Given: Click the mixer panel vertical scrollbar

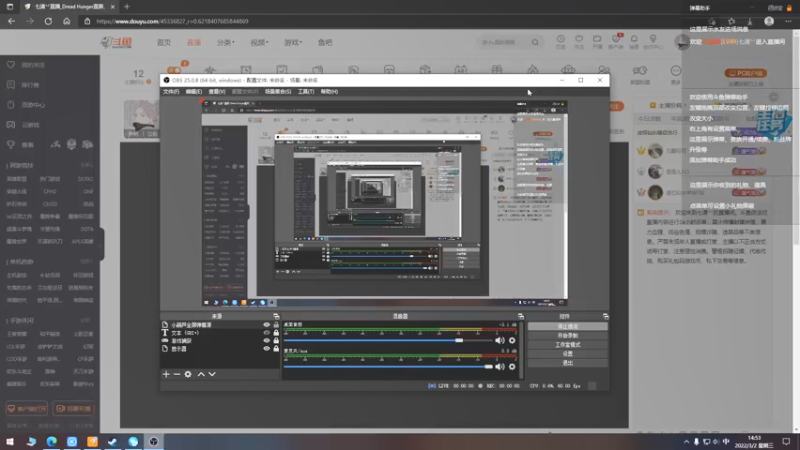Looking at the screenshot, I should click(521, 350).
